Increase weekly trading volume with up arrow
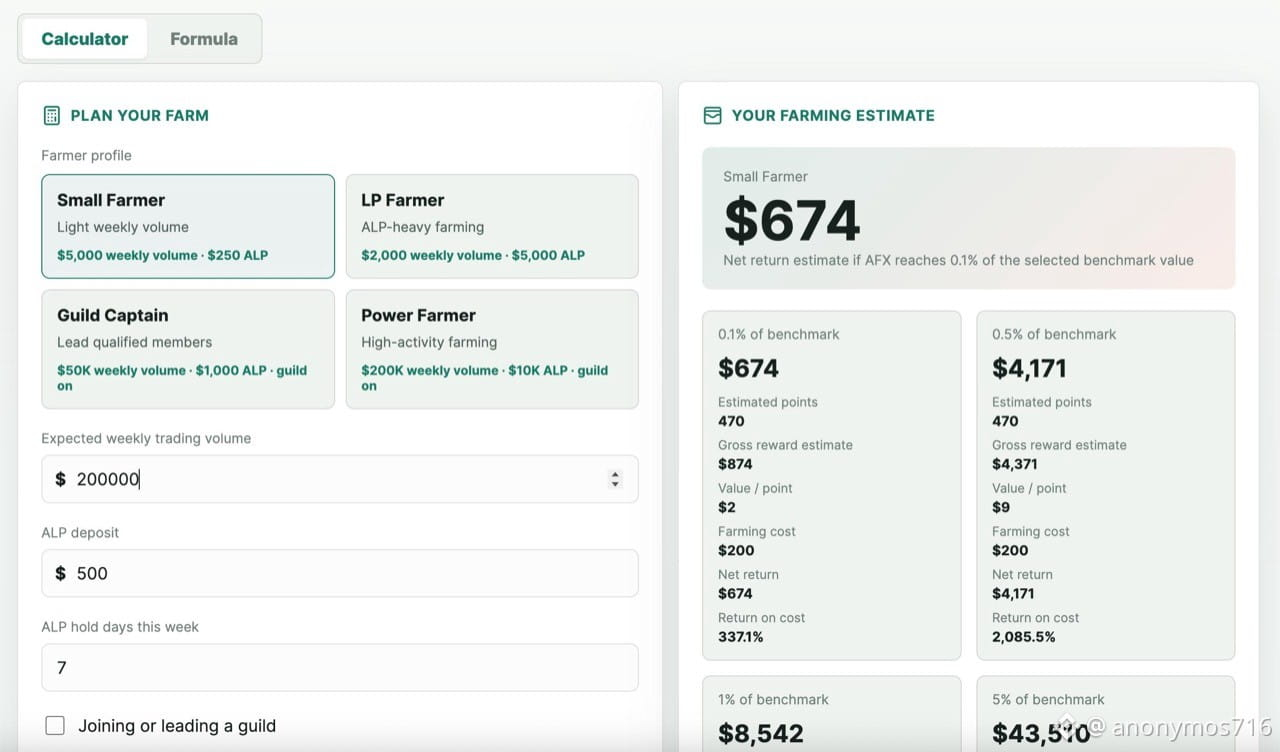Screen dimensions: 1280x752 pyautogui.click(x=615, y=474)
